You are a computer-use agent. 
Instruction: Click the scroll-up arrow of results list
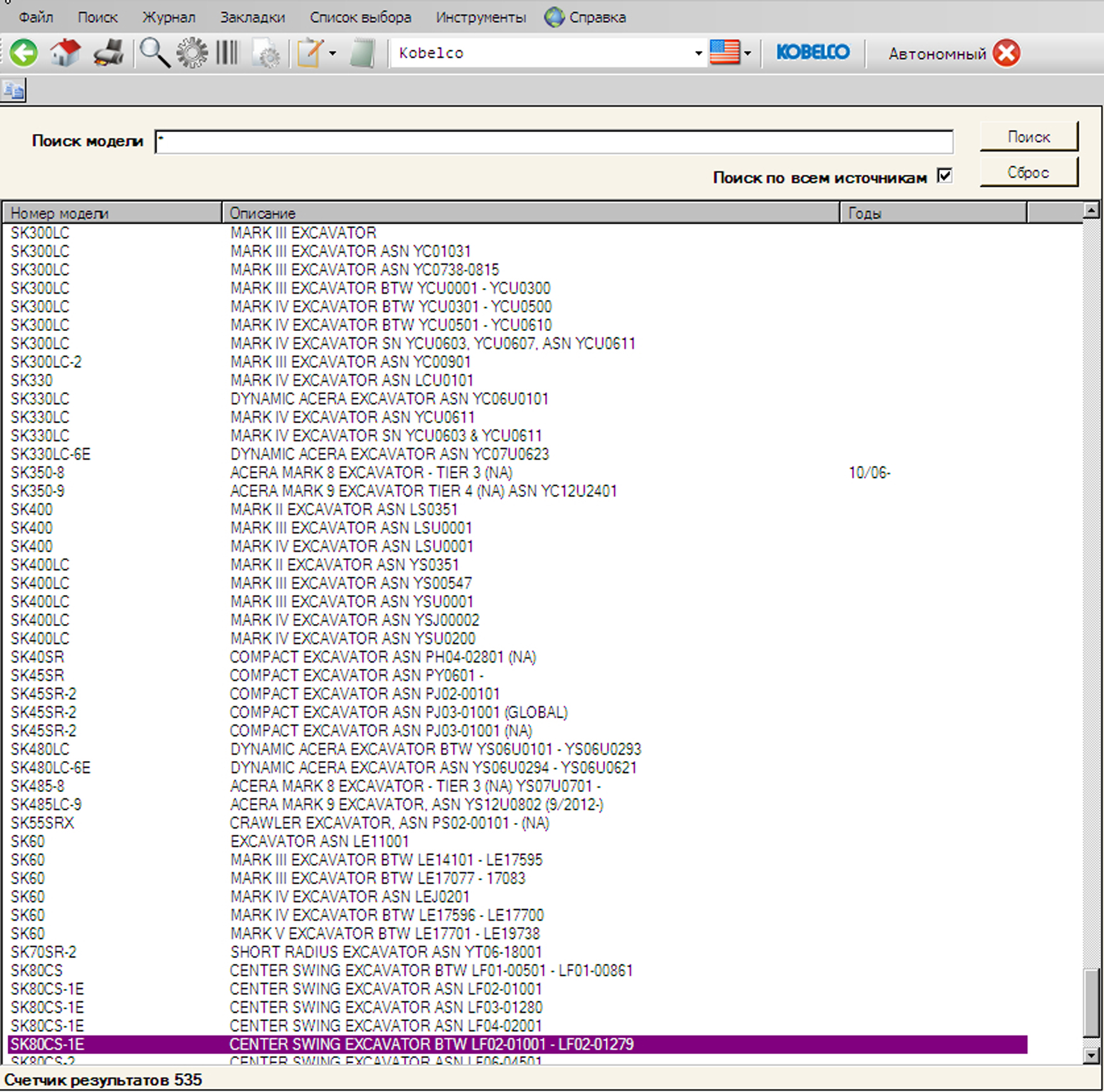pyautogui.click(x=1091, y=210)
